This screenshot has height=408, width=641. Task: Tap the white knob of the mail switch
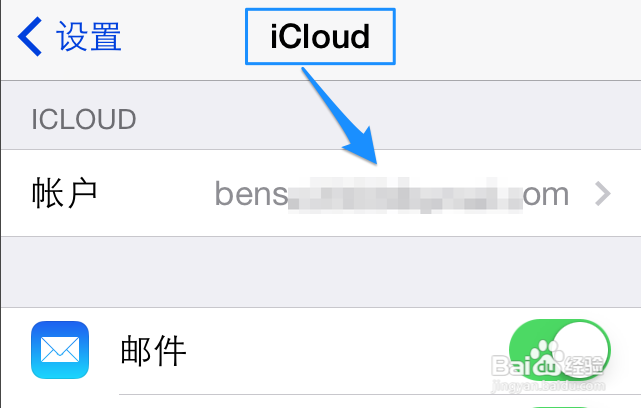tap(580, 350)
